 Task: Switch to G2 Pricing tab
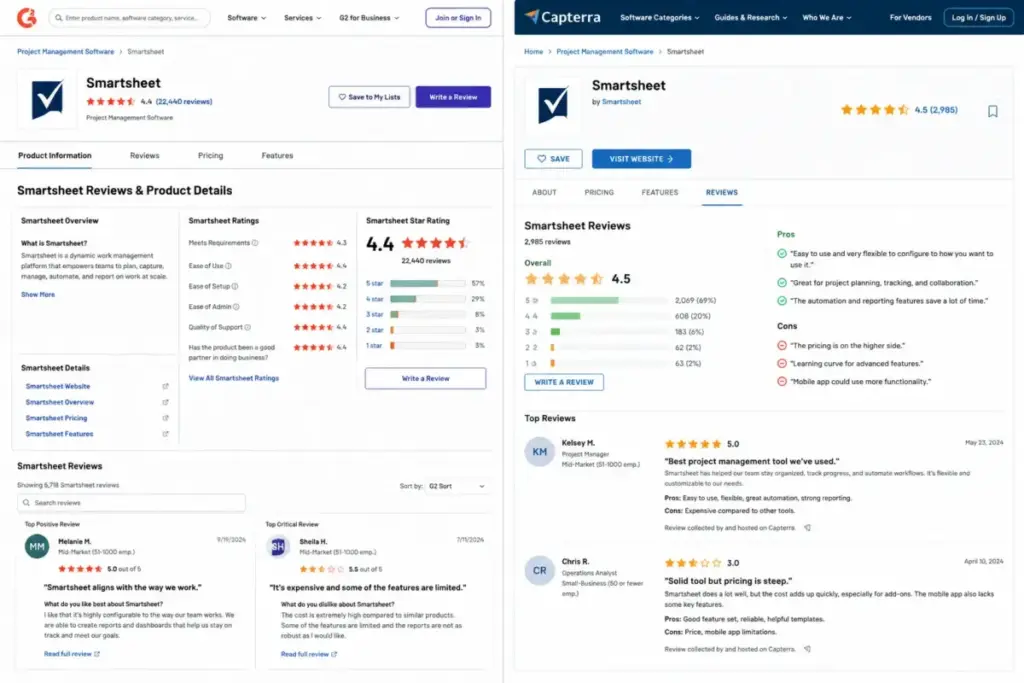[x=210, y=155]
